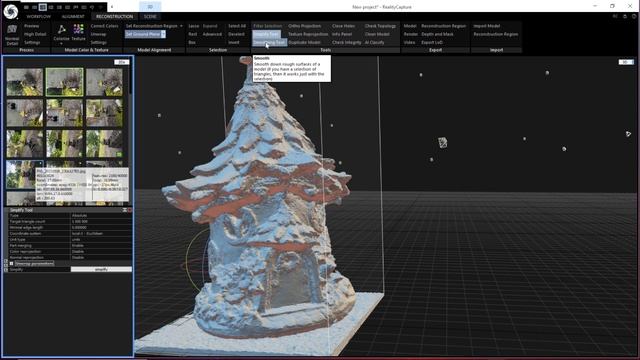Click Reconstruction Region in Import group
640x360 pixels.
click(x=496, y=34)
